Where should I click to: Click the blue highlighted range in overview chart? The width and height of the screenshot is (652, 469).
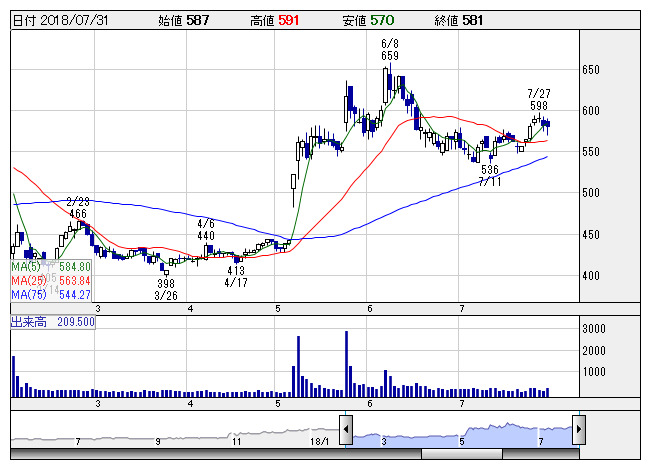(460, 432)
